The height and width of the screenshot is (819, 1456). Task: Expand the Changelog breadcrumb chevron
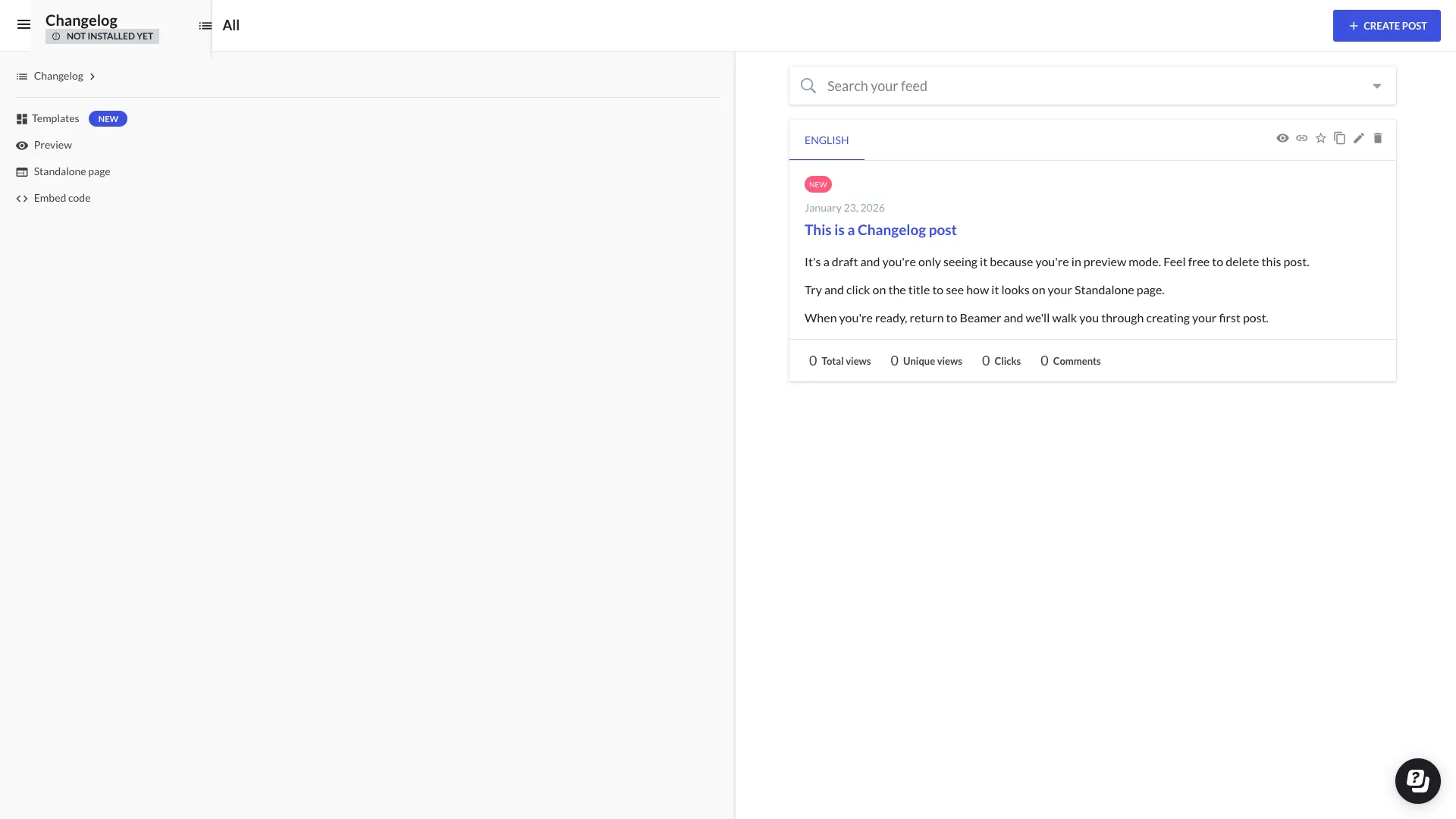(93, 76)
